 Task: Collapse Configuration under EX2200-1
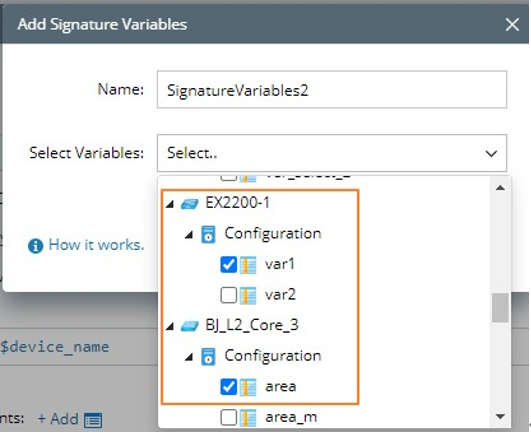(189, 234)
